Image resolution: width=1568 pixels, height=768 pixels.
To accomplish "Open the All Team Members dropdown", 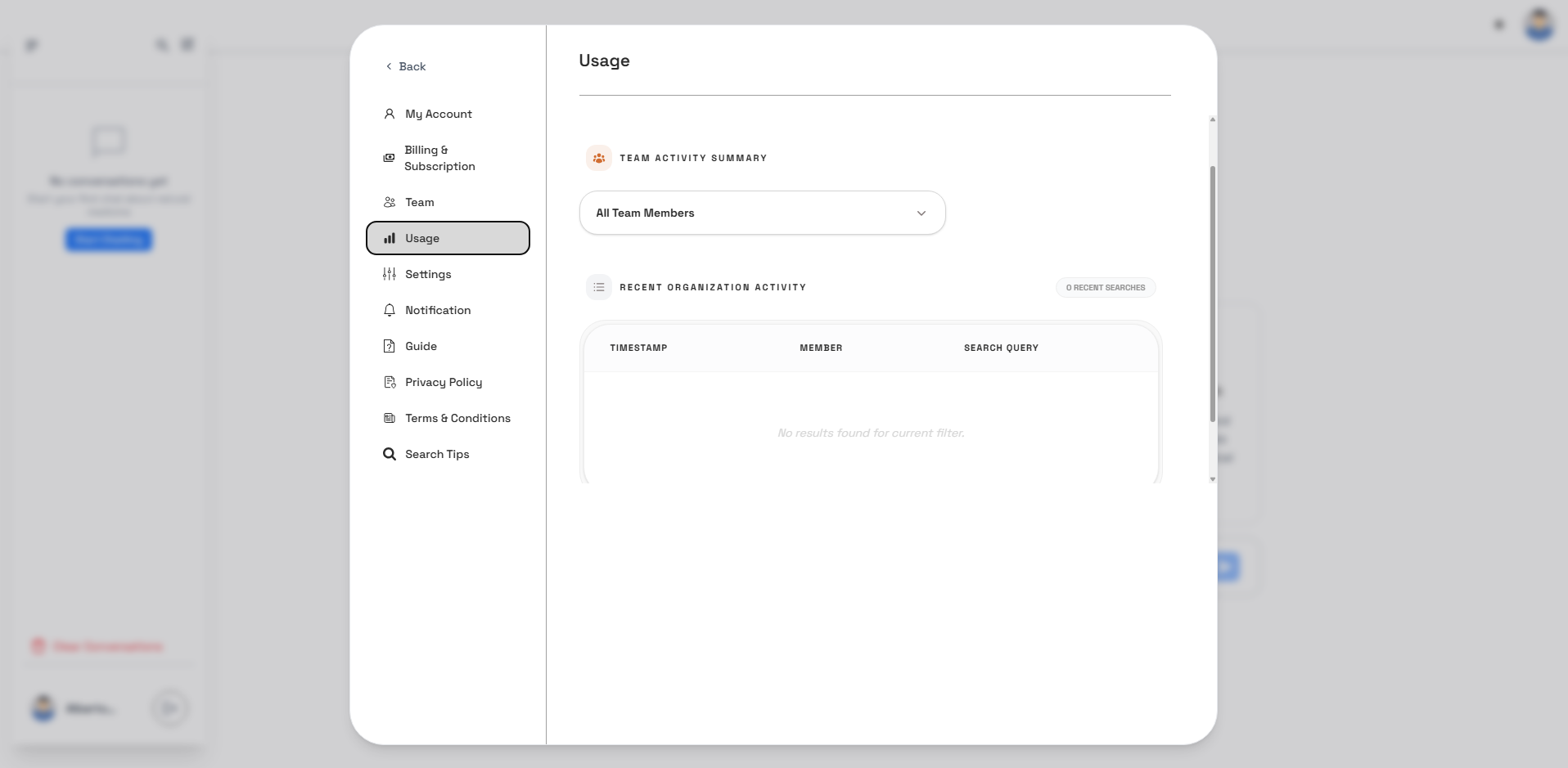I will click(x=761, y=213).
